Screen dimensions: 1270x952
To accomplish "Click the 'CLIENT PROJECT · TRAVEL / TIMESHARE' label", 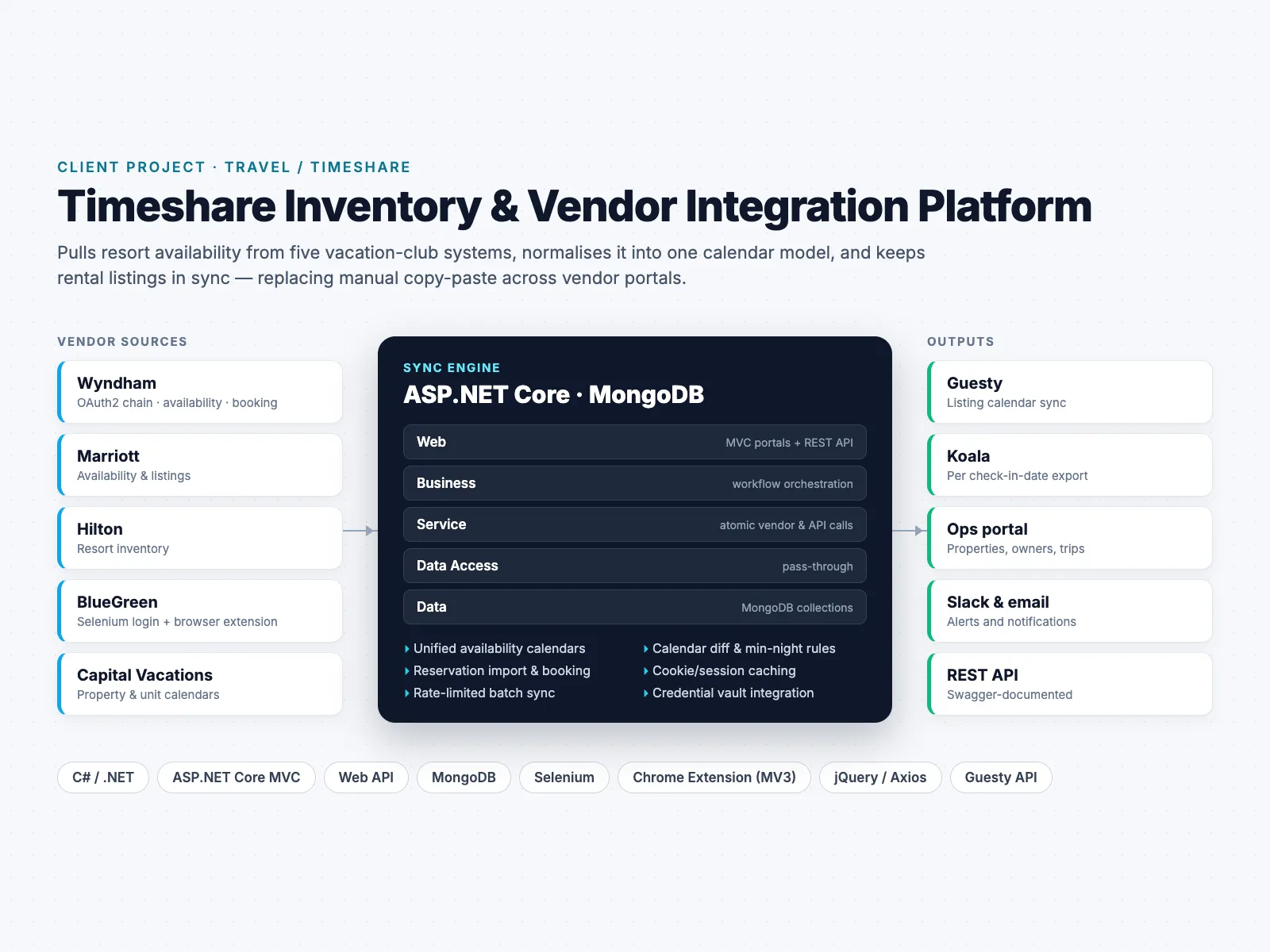I will click(234, 167).
